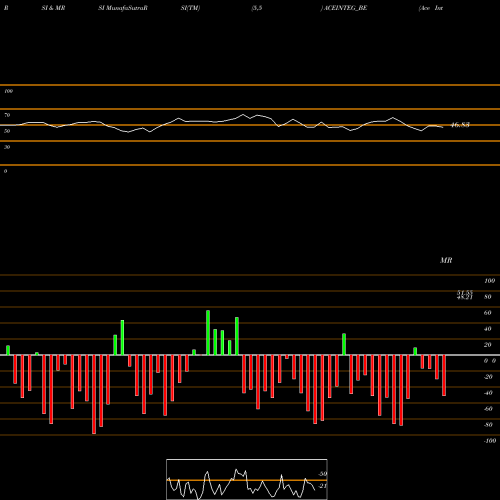Click the MR label above the histogram

[x=446, y=260]
